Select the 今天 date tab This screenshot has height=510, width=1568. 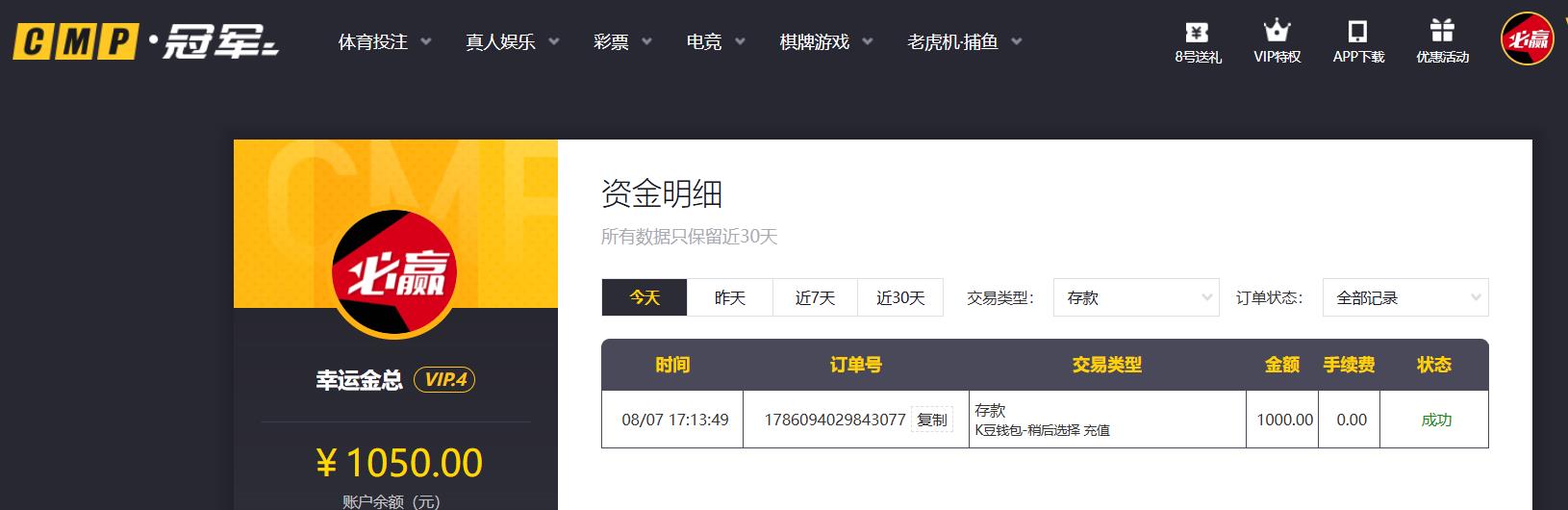(x=645, y=297)
